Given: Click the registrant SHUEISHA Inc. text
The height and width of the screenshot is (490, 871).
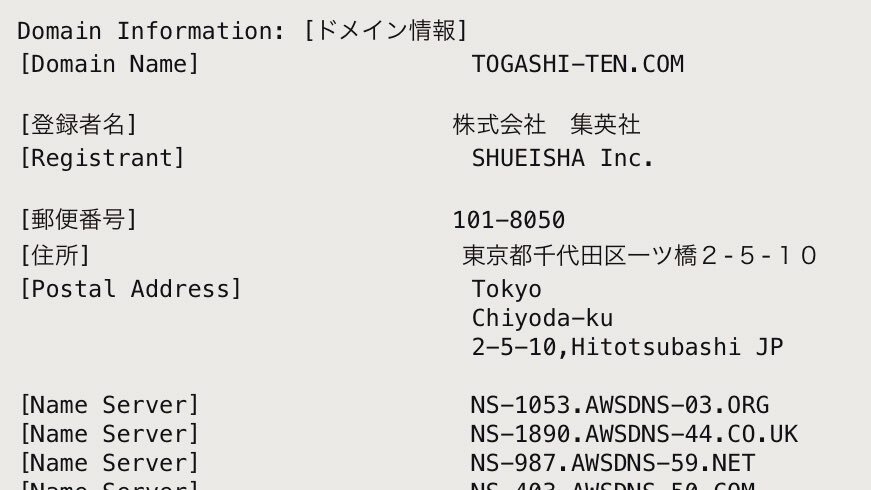Looking at the screenshot, I should coord(563,158).
